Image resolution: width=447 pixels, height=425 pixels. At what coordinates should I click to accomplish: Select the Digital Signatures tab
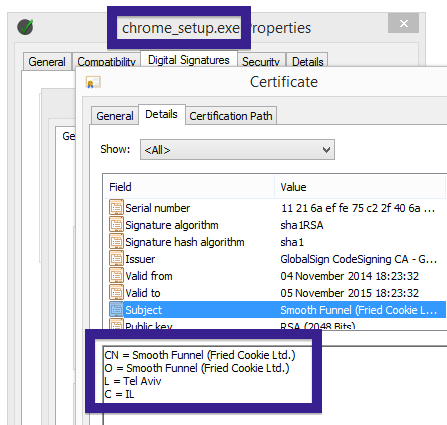coord(189,60)
